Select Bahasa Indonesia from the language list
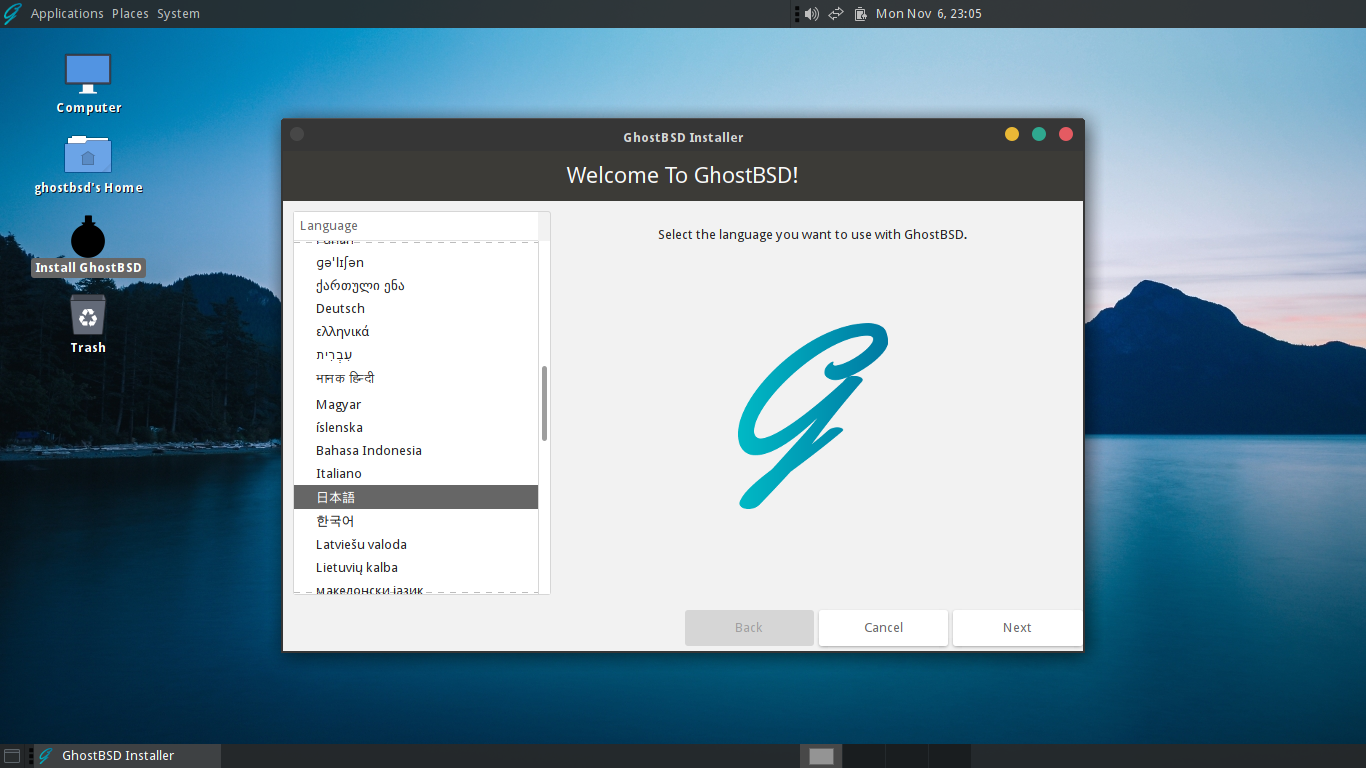Viewport: 1366px width, 768px height. point(416,451)
